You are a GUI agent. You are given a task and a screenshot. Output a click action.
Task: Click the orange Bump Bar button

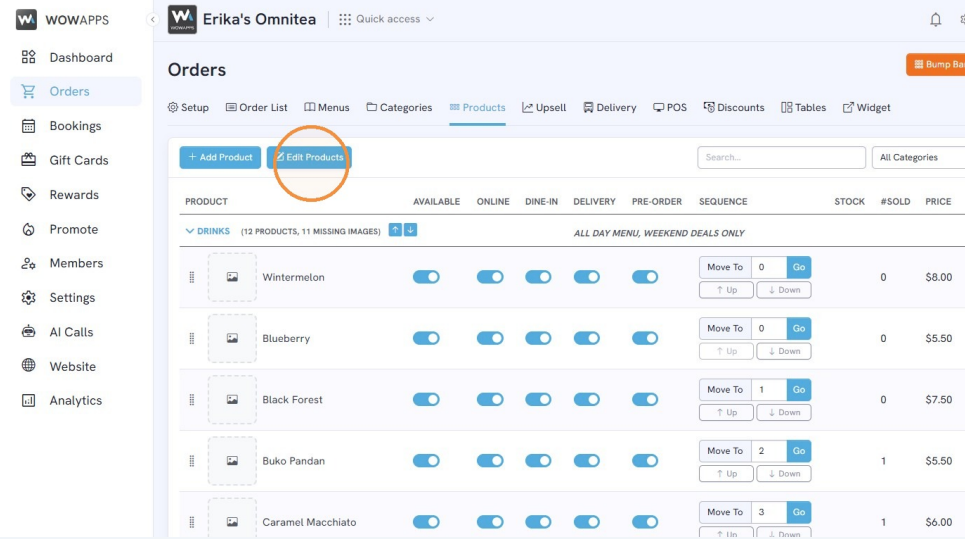936,64
